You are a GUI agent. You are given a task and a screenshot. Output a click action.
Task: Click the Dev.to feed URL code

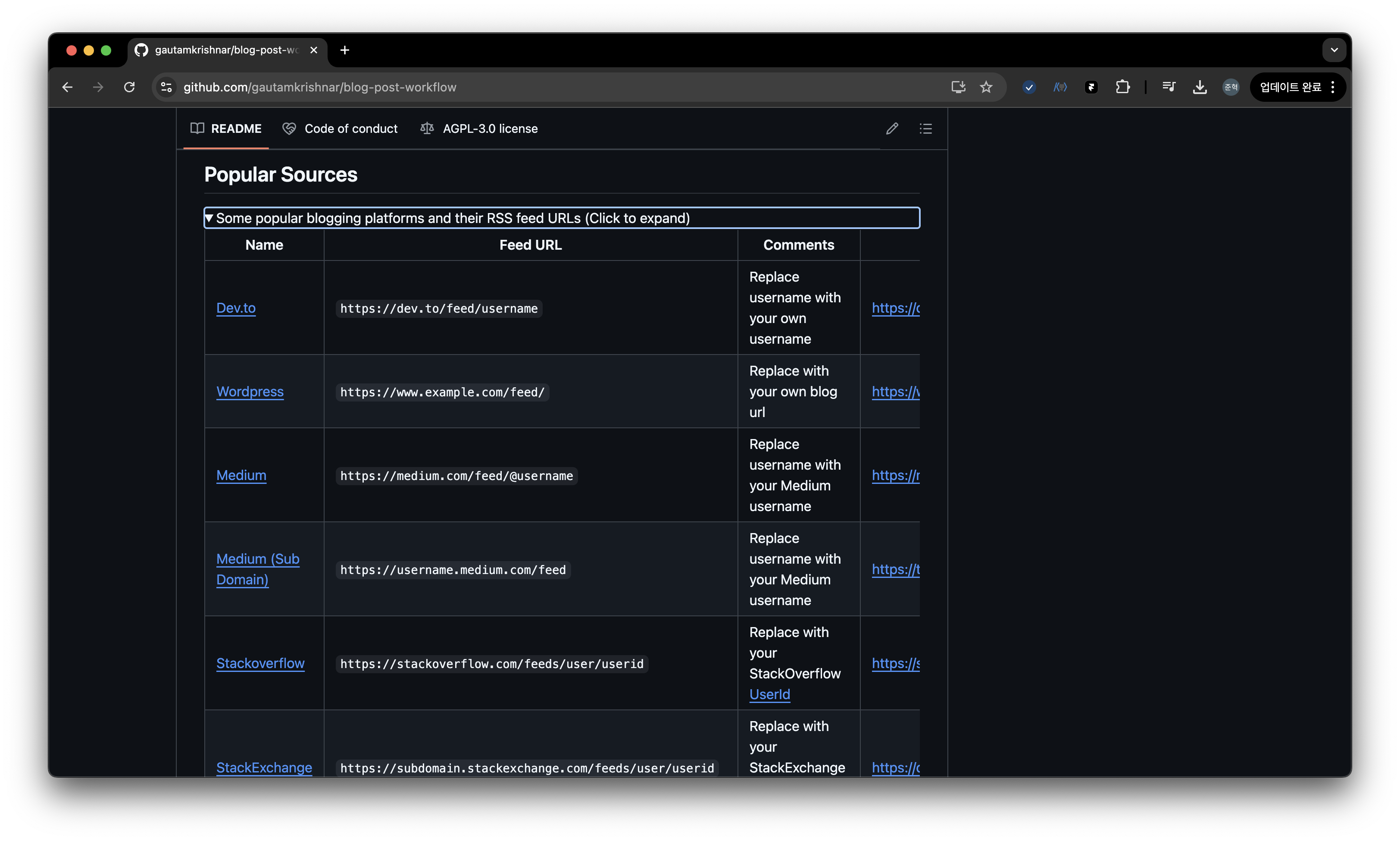pos(439,308)
